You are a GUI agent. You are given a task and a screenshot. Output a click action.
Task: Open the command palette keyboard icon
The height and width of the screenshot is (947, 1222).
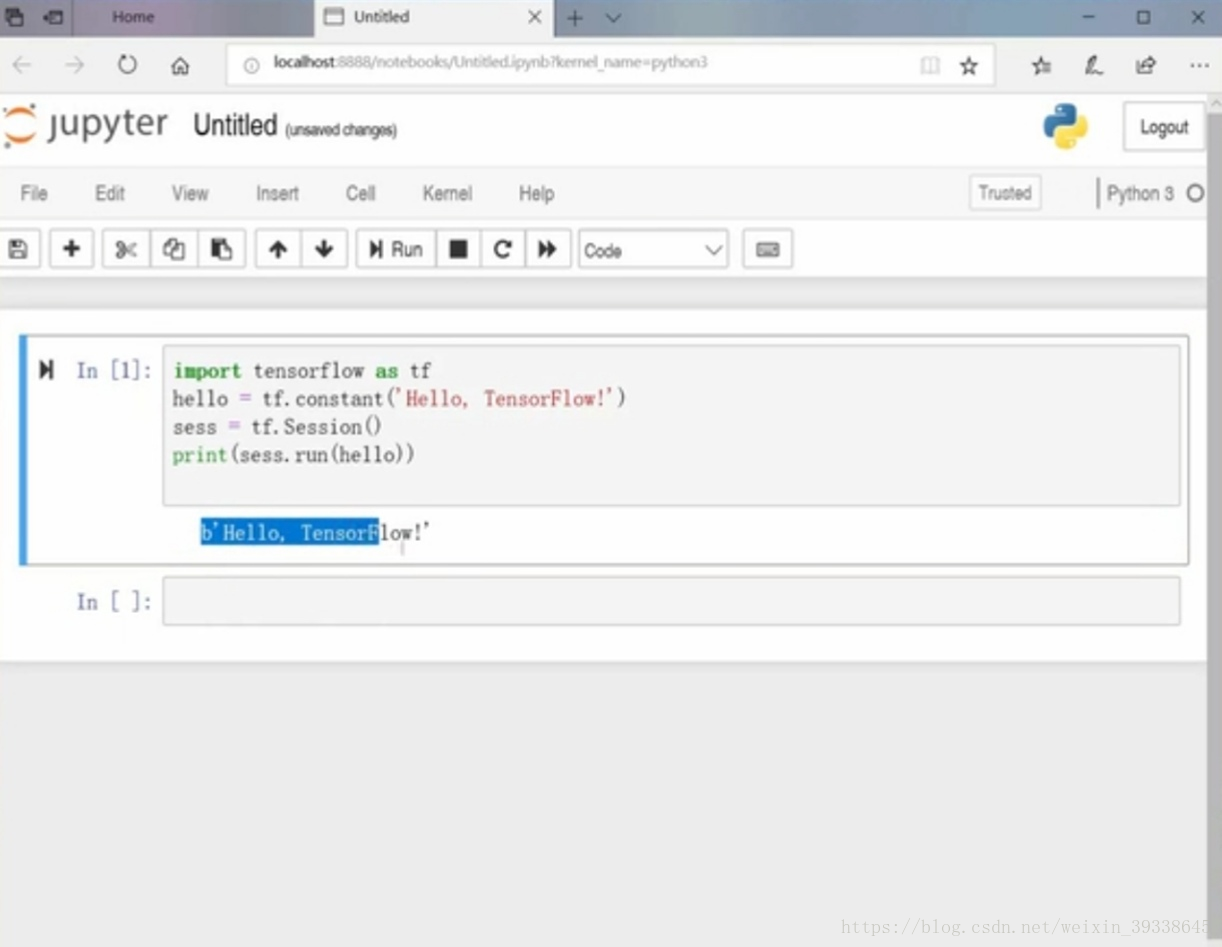[768, 250]
